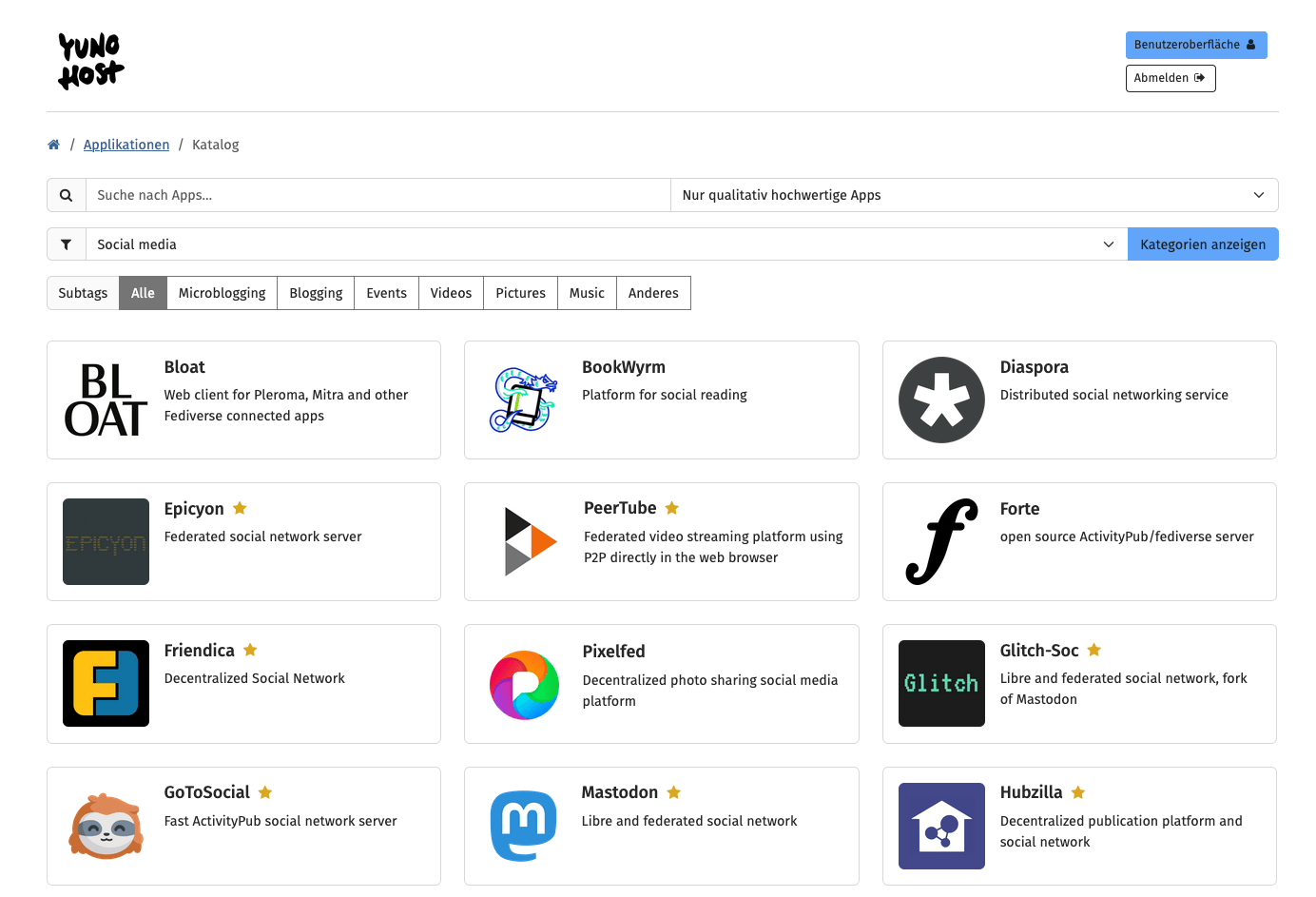Open the Mastodon app title
Viewport: 1316px width, 897px height.
620,792
